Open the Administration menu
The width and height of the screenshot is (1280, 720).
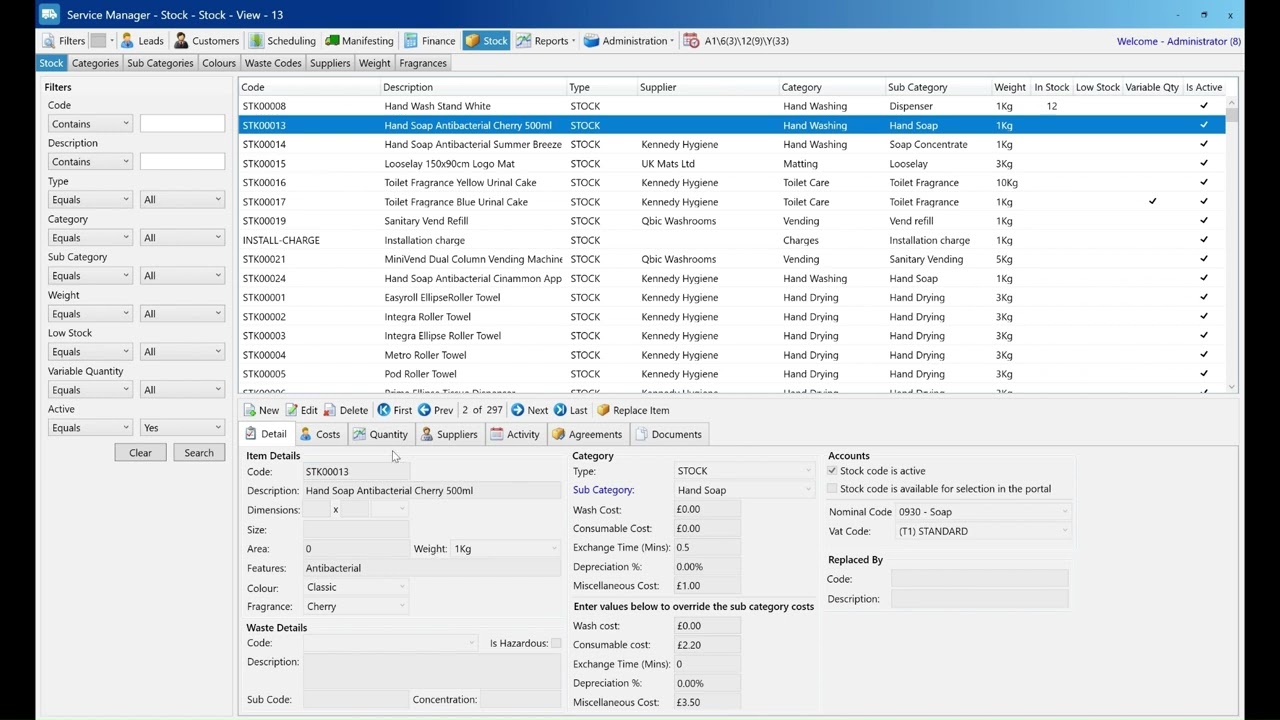(x=628, y=41)
